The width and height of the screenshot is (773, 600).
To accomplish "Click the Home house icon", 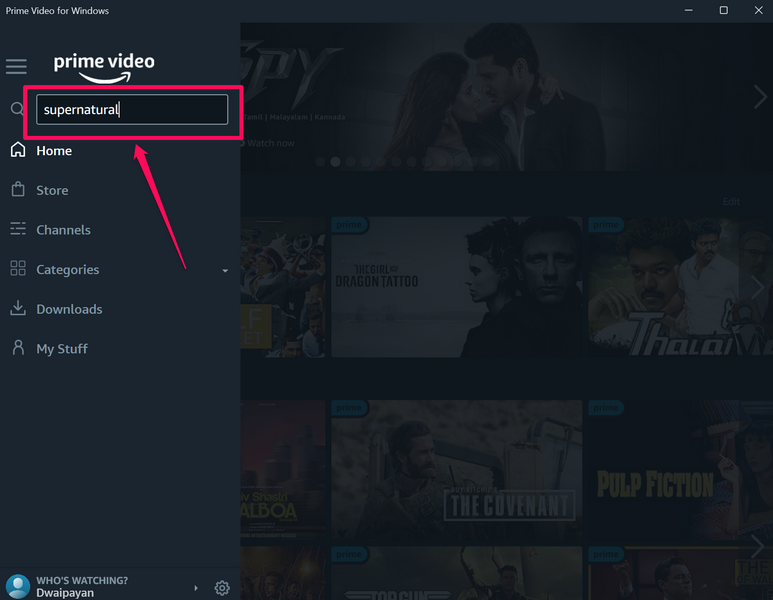I will (x=18, y=150).
